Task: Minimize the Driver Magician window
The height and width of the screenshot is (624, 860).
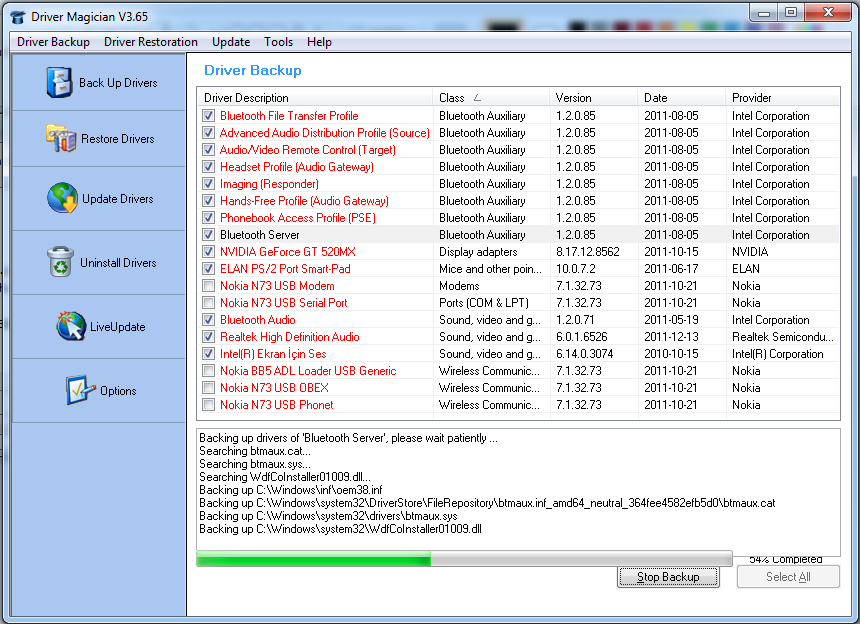Action: tap(763, 13)
